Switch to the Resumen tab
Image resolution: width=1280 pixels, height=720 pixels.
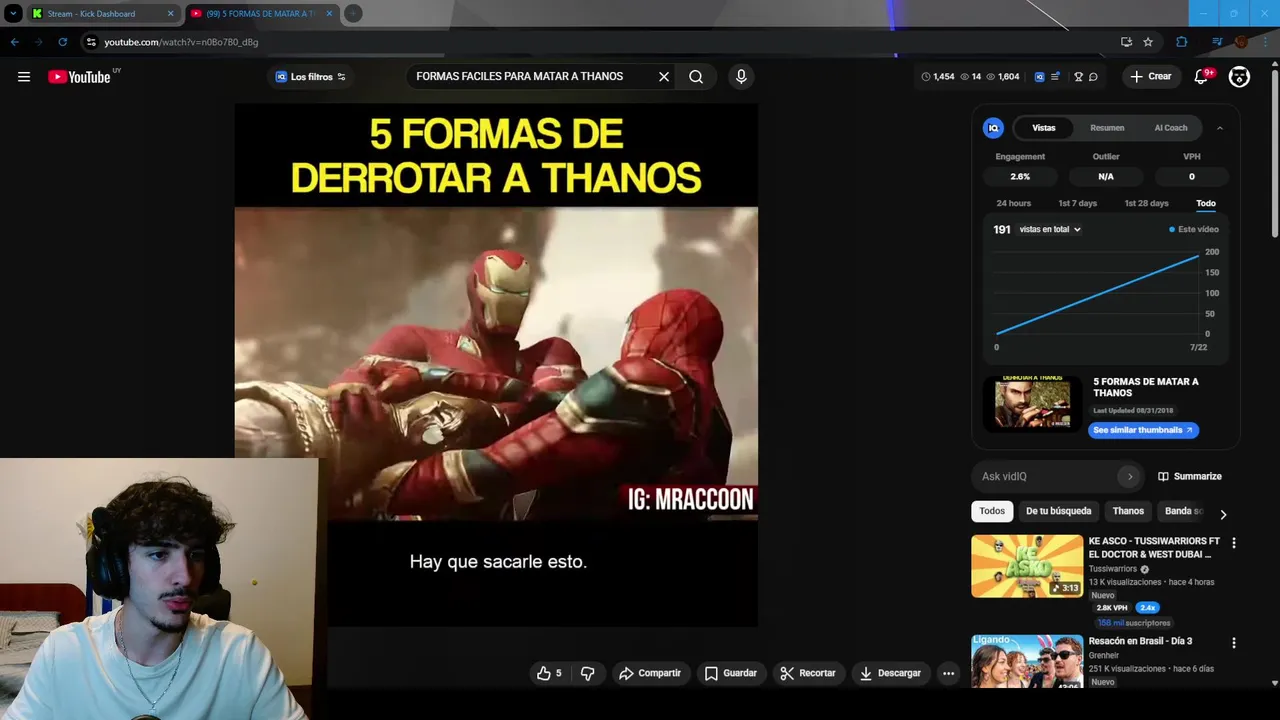1107,128
